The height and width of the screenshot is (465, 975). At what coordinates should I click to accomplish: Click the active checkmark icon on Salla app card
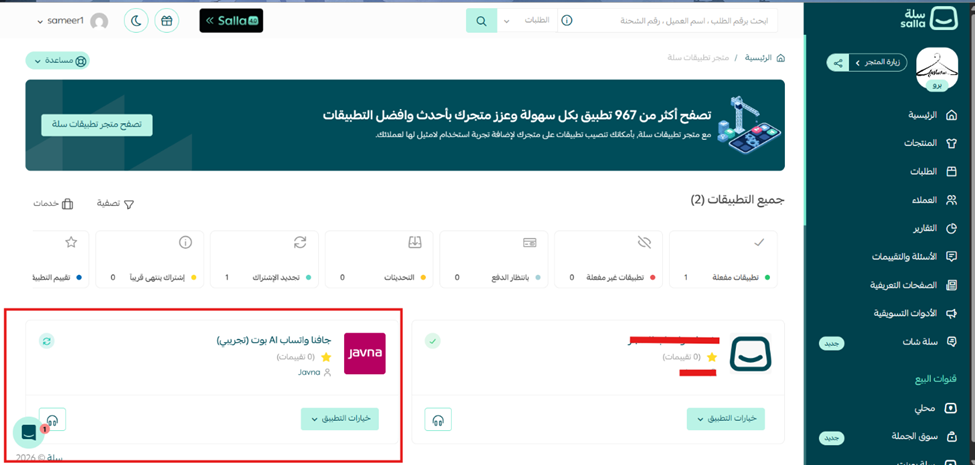click(x=433, y=341)
